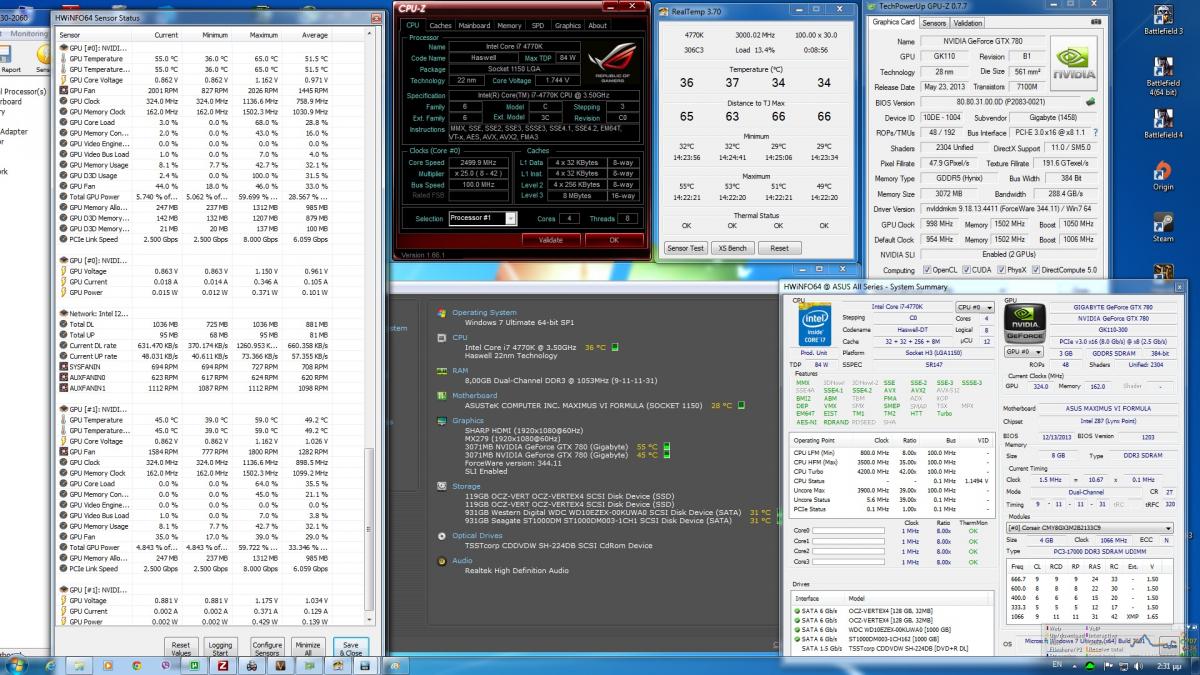
Task: Click the Reset button in RealTemp
Action: click(x=779, y=248)
